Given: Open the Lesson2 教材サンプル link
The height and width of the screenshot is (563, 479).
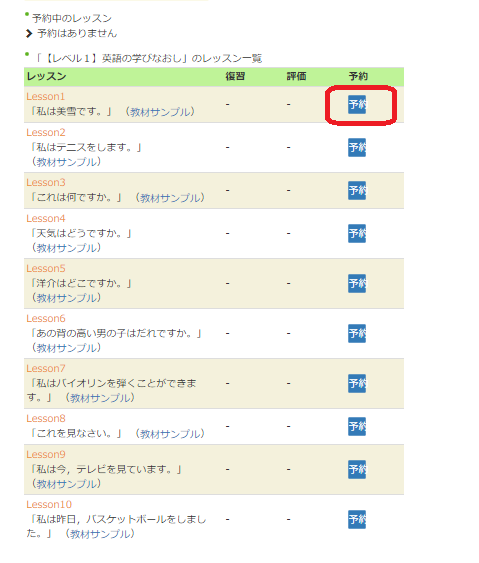Looking at the screenshot, I should click(66, 162).
